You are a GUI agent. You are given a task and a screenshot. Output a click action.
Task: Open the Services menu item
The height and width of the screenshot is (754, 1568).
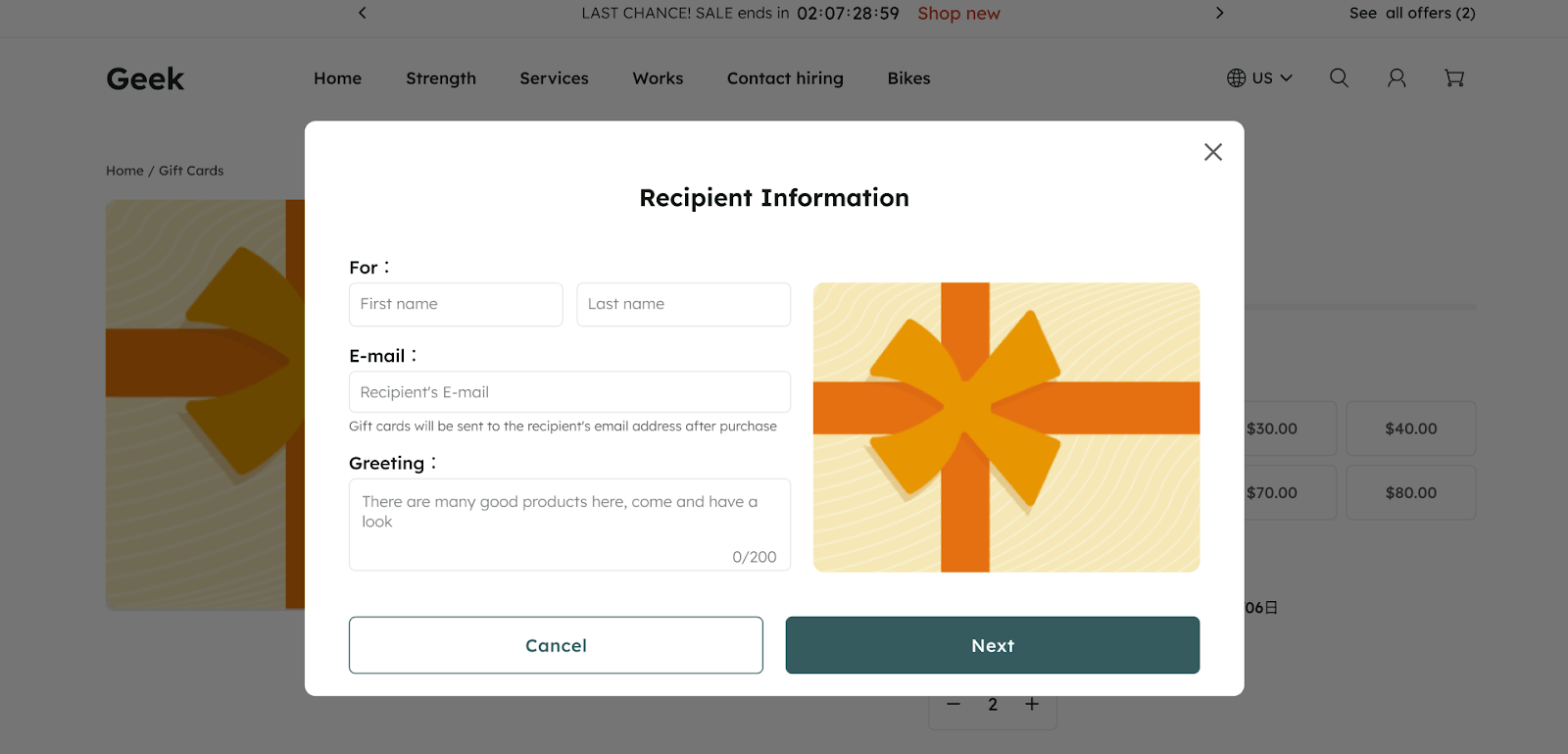coord(554,78)
